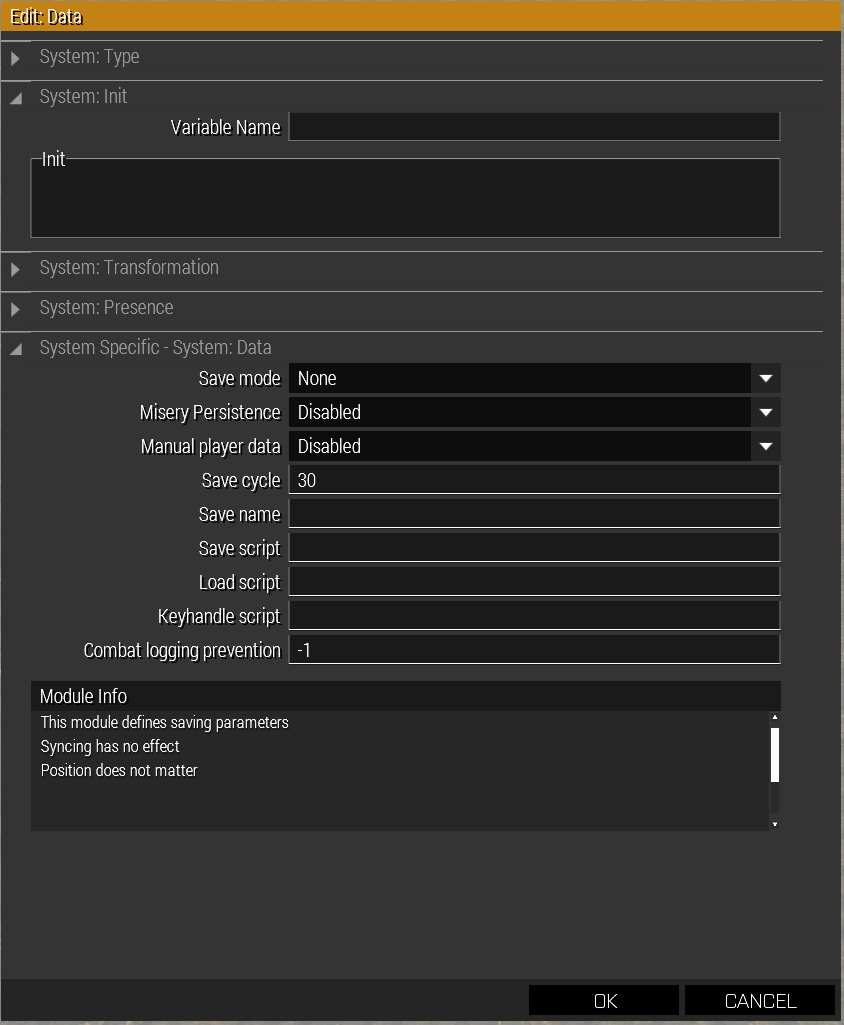Click inside the Init text box
844x1025 pixels.
coord(405,199)
